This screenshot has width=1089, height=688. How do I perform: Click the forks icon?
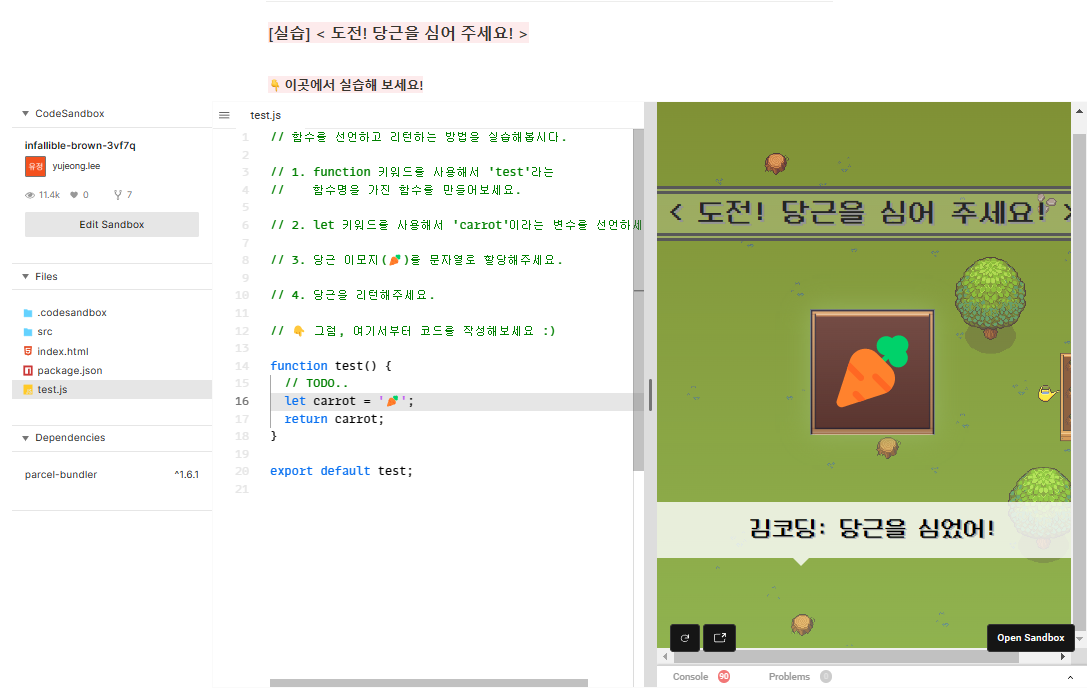118,195
